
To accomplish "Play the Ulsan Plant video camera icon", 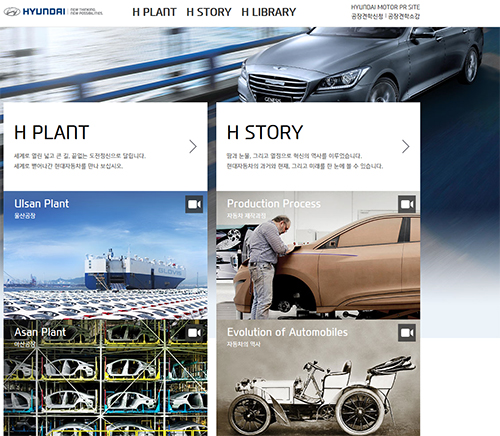I will coord(194,204).
